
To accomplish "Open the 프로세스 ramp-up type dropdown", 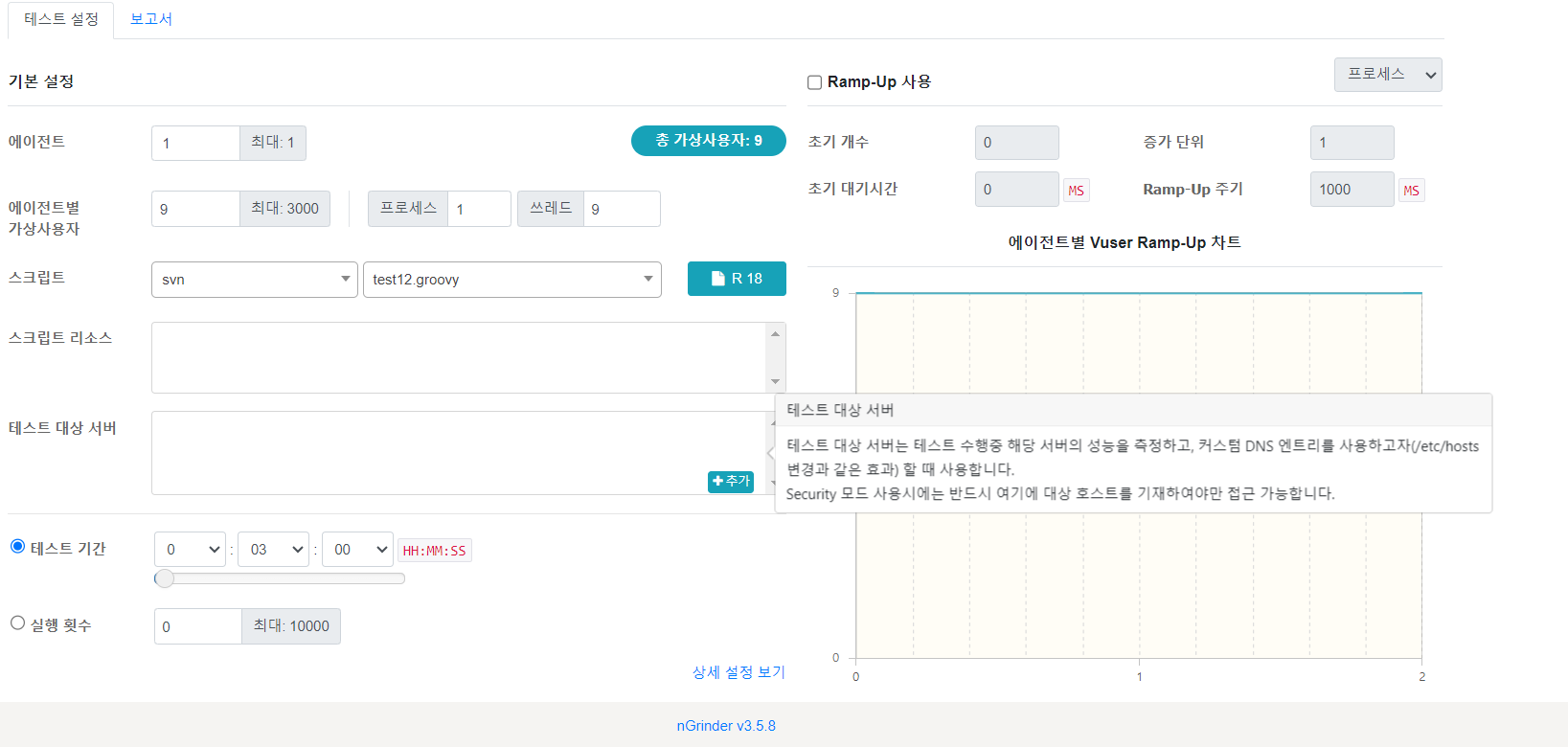I will pos(1388,75).
